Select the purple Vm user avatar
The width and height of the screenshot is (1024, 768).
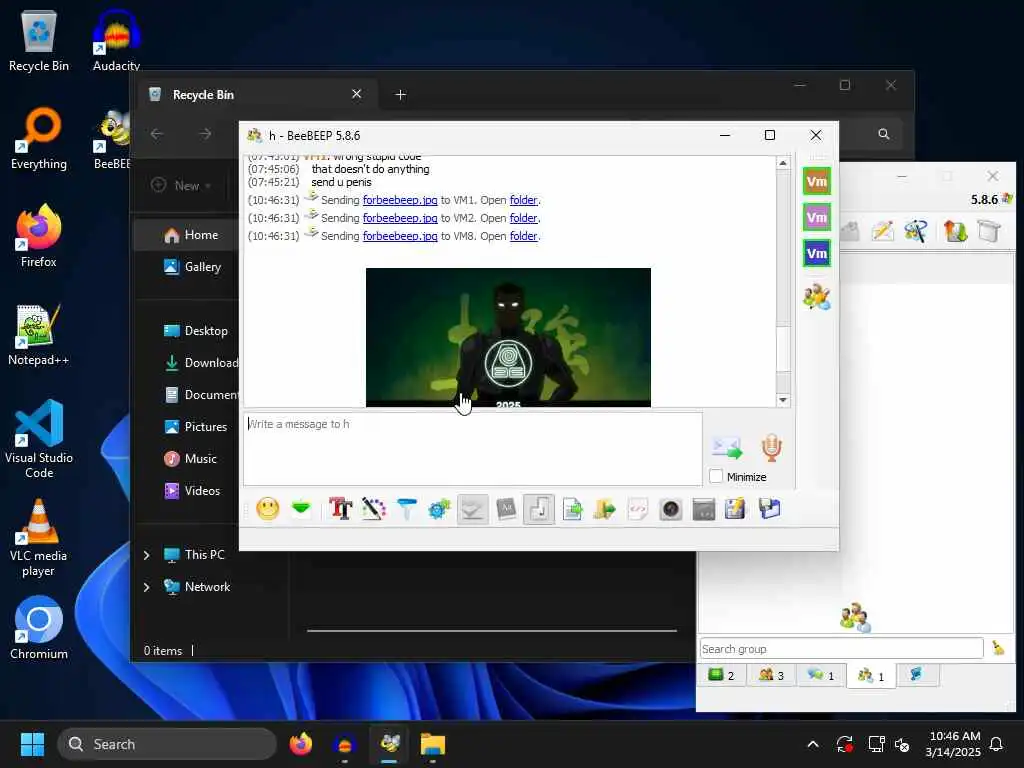pos(817,217)
